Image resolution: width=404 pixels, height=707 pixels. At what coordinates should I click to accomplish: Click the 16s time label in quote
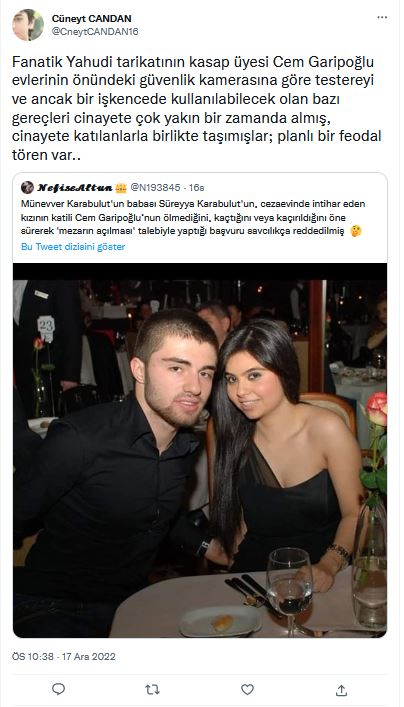tap(196, 187)
